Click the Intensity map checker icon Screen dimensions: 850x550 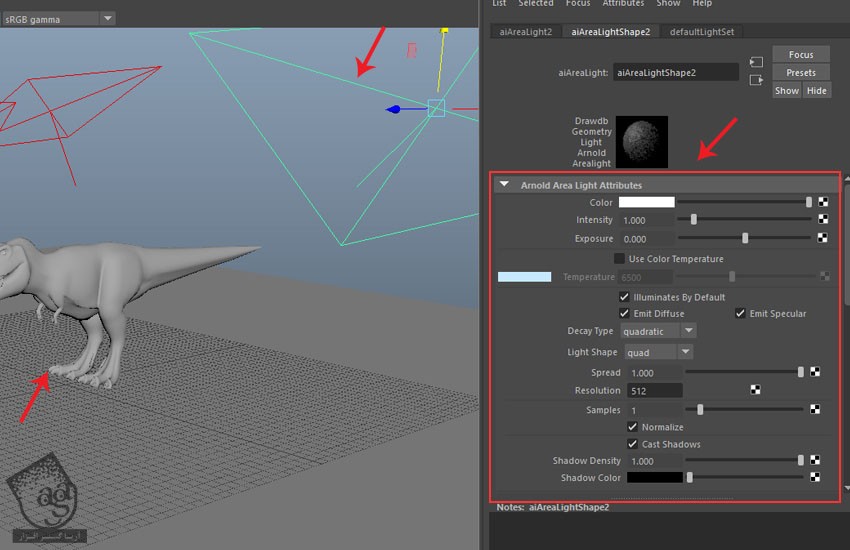click(x=822, y=219)
